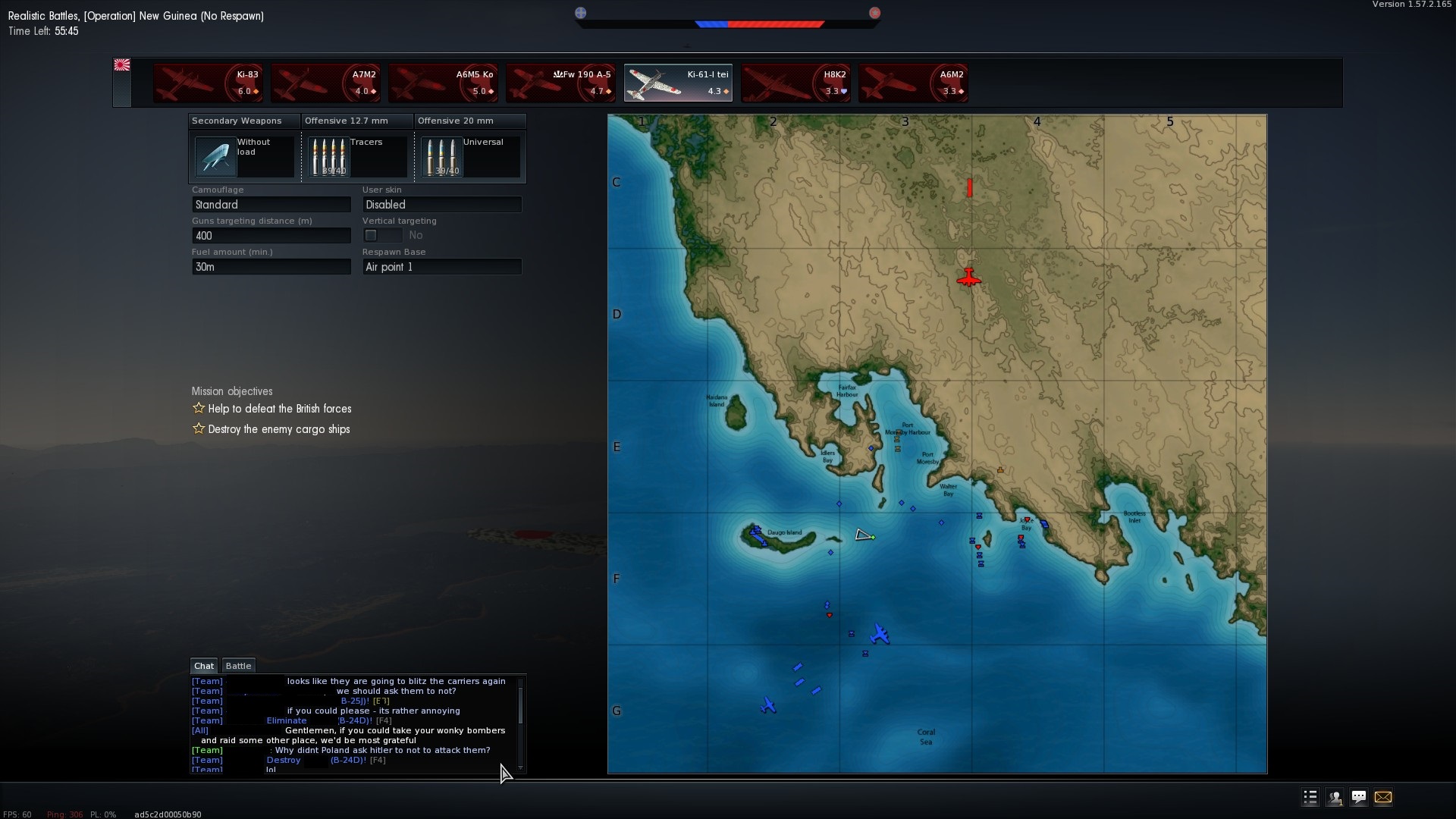The image size is (1456, 819).
Task: Click 'Help to defeat the British forces' objective
Action: (x=280, y=409)
